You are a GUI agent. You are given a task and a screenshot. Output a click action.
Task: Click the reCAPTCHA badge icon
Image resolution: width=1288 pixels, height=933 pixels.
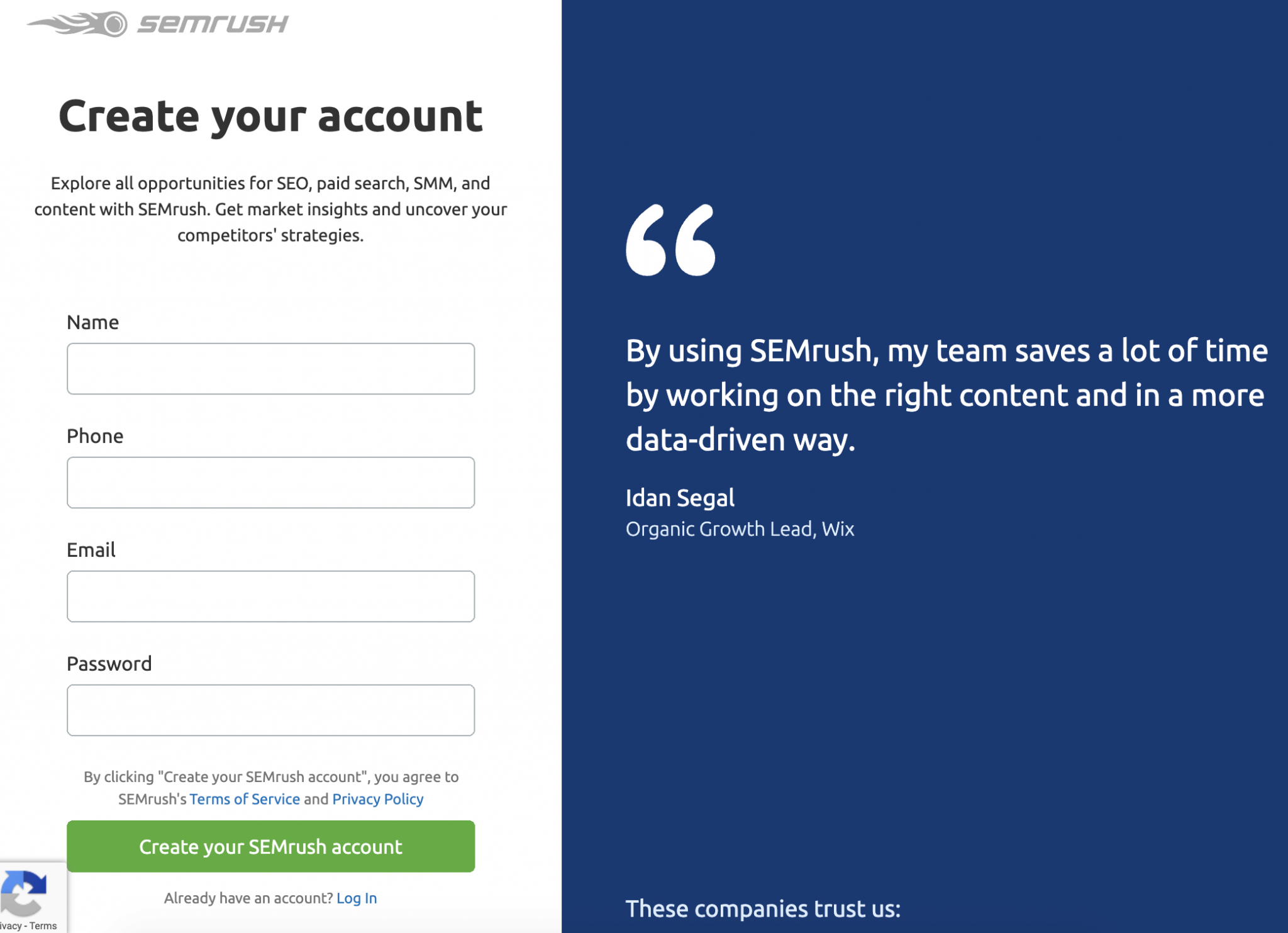coord(24,892)
